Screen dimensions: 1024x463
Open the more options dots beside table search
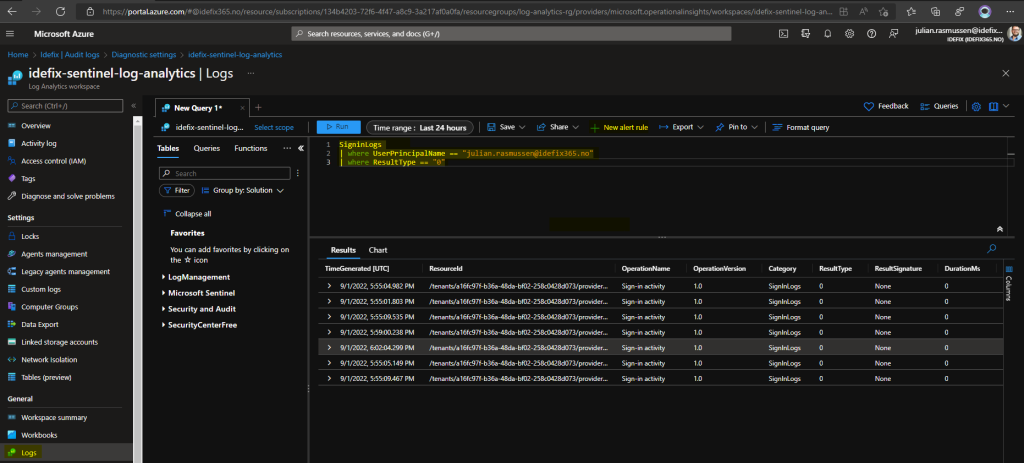(298, 173)
